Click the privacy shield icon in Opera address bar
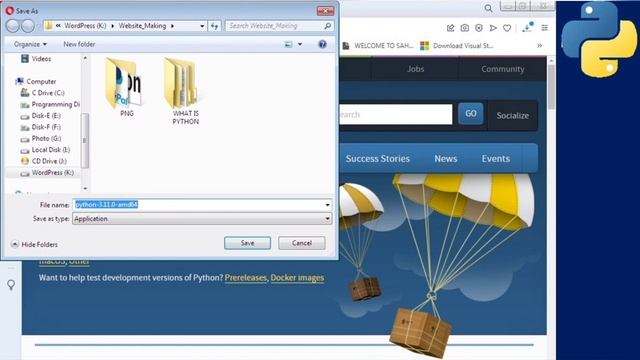 479,28
